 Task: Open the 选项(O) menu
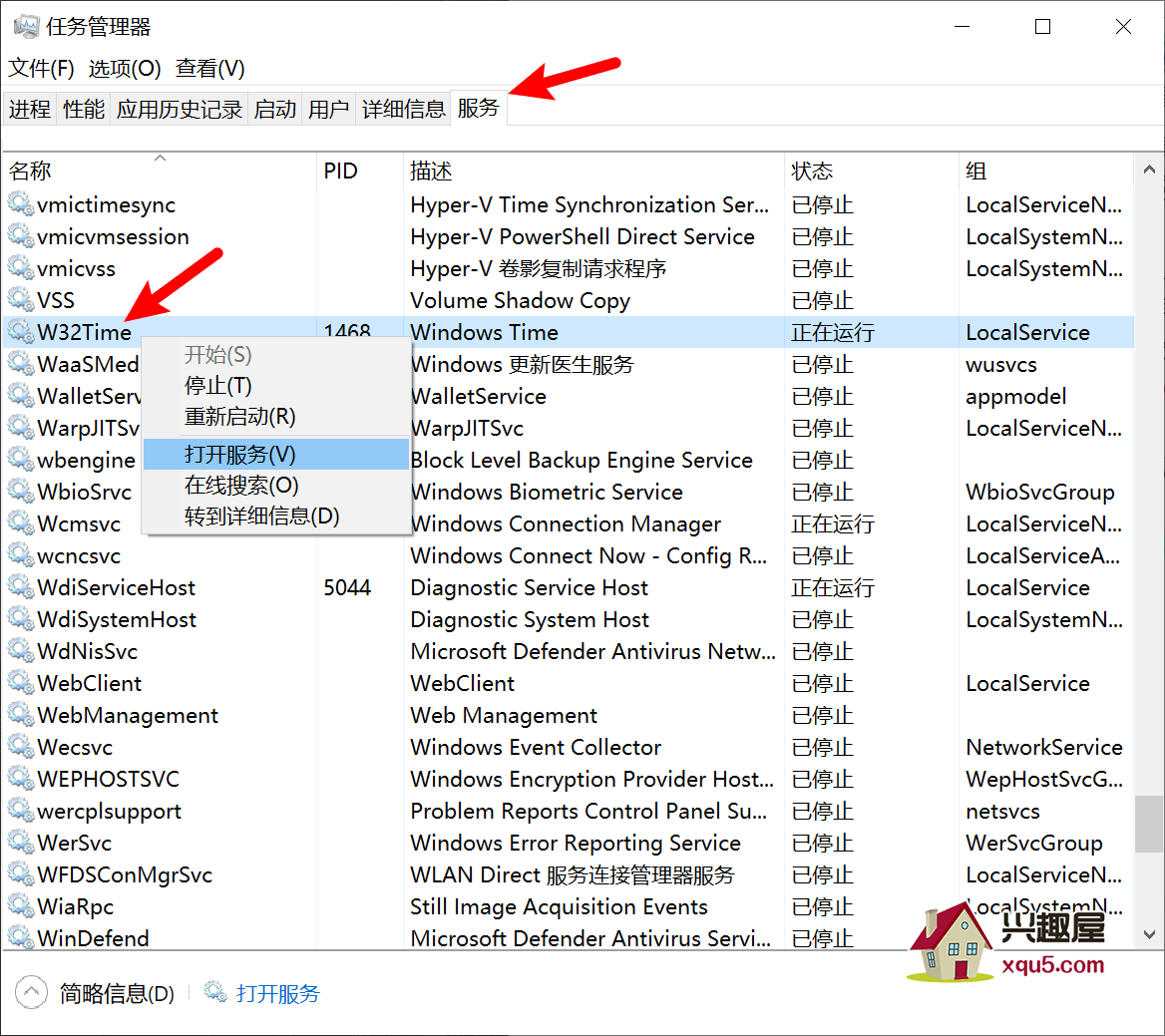(x=125, y=69)
